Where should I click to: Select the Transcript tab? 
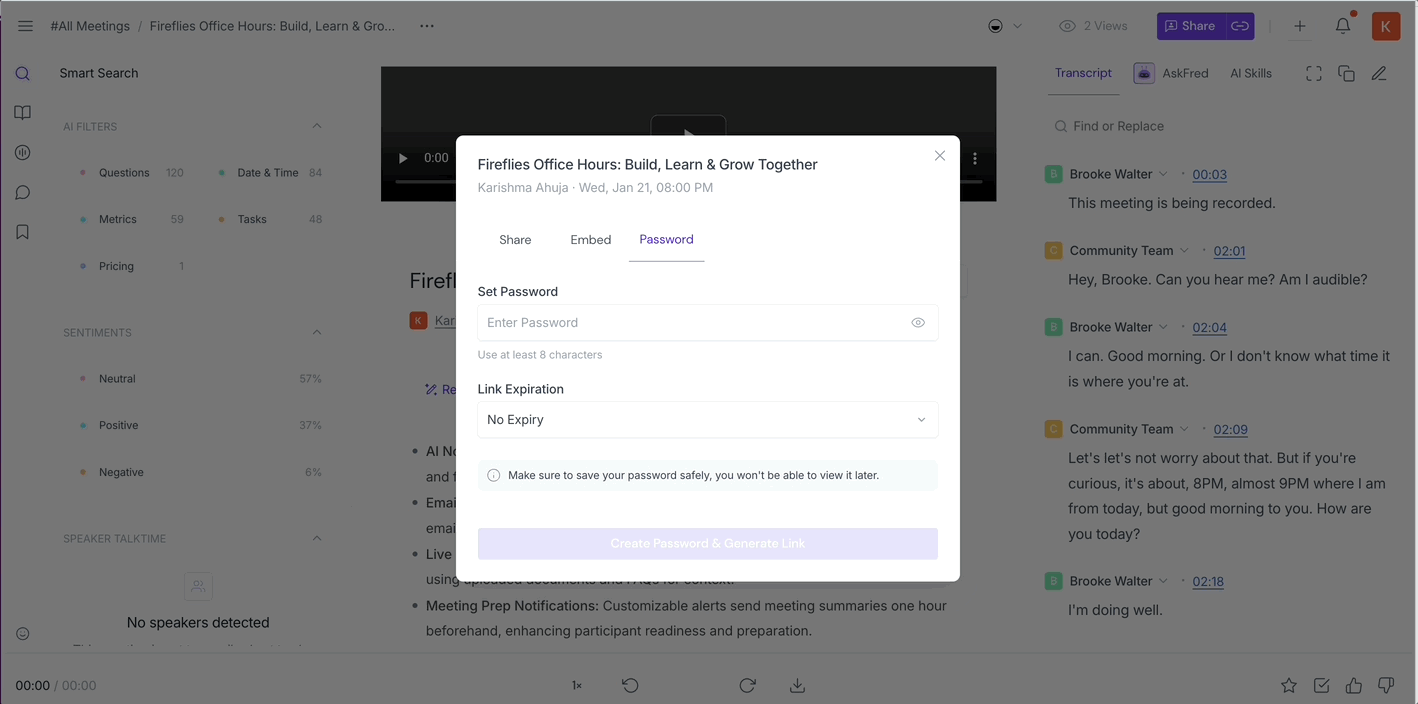click(1083, 73)
